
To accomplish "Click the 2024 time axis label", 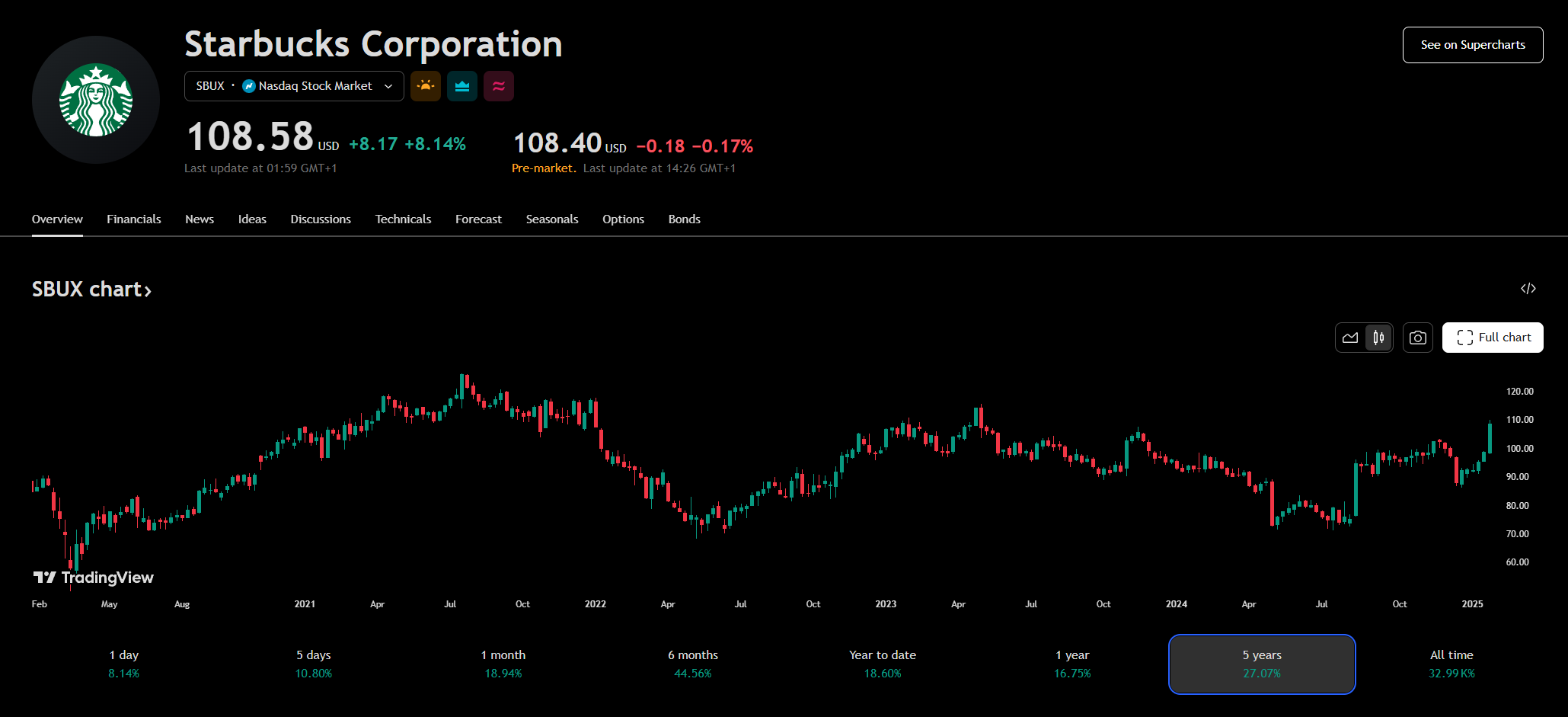I will tap(1177, 604).
